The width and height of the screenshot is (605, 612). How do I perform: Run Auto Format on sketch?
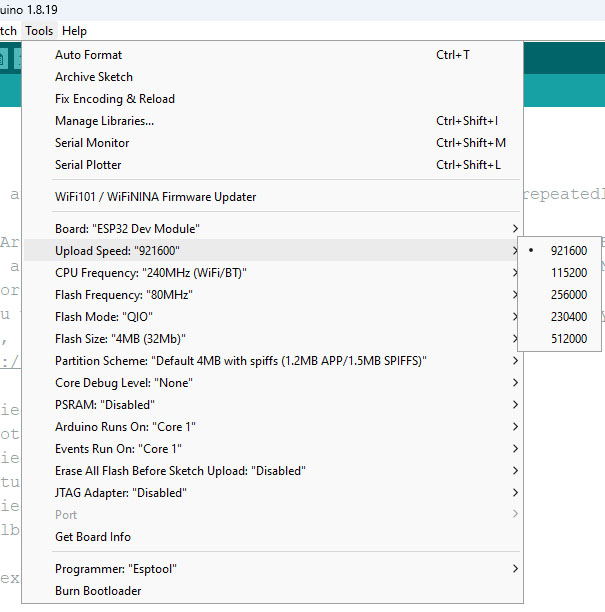(89, 55)
